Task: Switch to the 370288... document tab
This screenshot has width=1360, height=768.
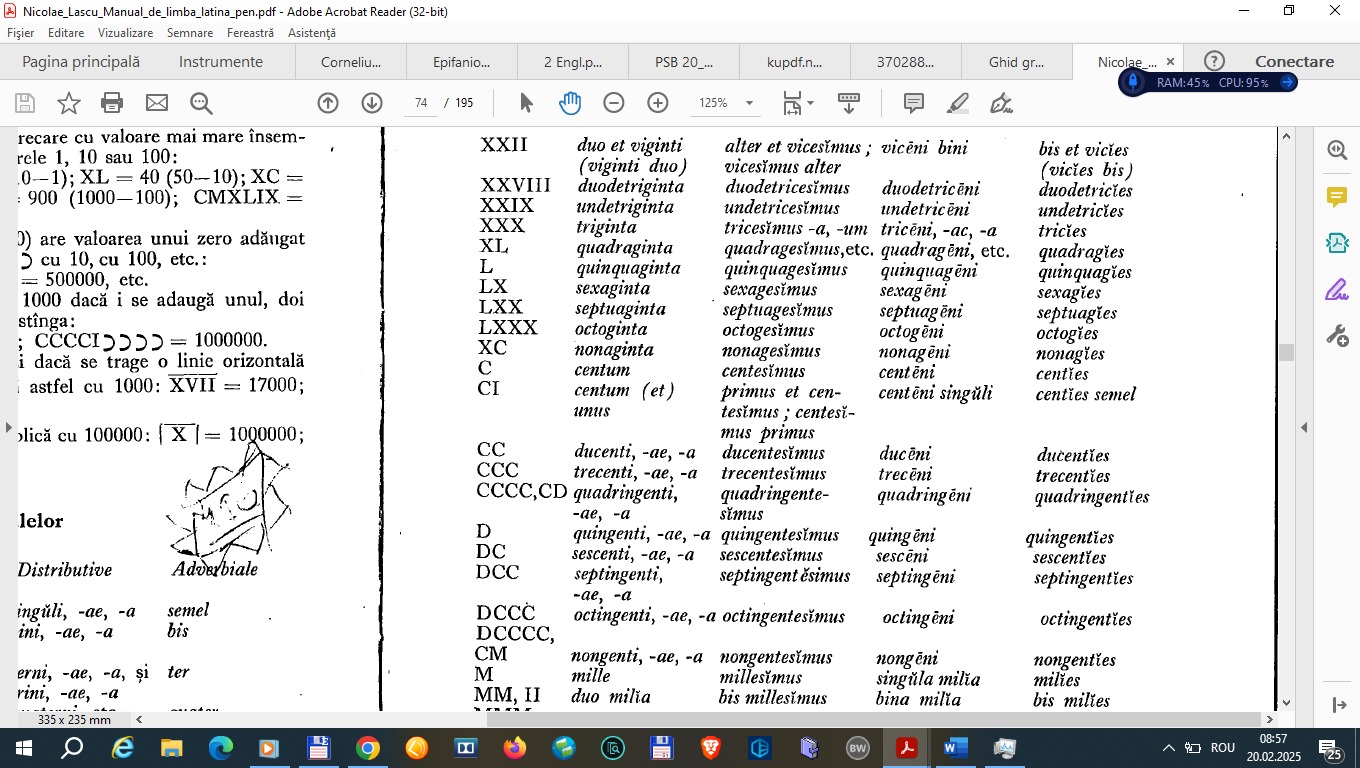Action: (906, 62)
